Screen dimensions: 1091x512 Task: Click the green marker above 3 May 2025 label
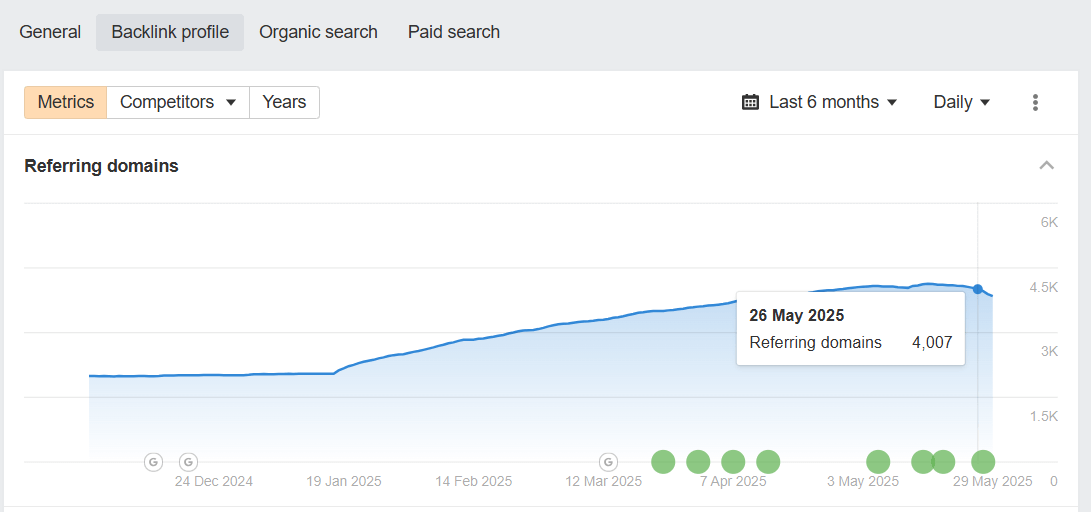[x=878, y=462]
